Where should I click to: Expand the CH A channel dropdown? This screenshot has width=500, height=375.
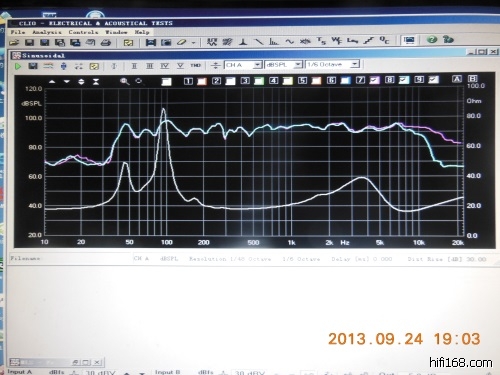(x=257, y=65)
